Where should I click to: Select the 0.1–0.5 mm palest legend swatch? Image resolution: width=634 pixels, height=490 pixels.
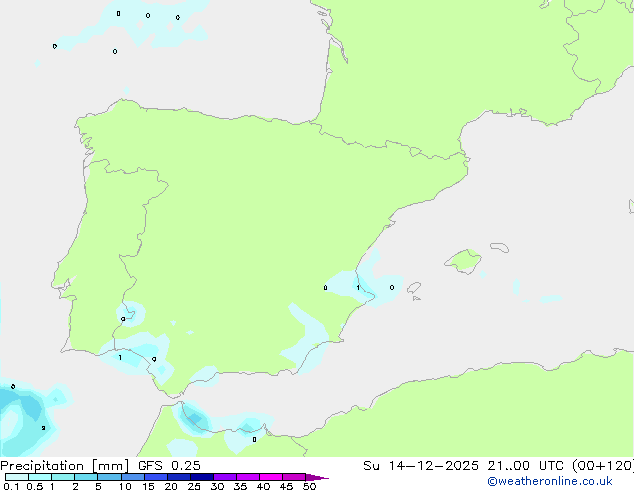click(x=17, y=477)
